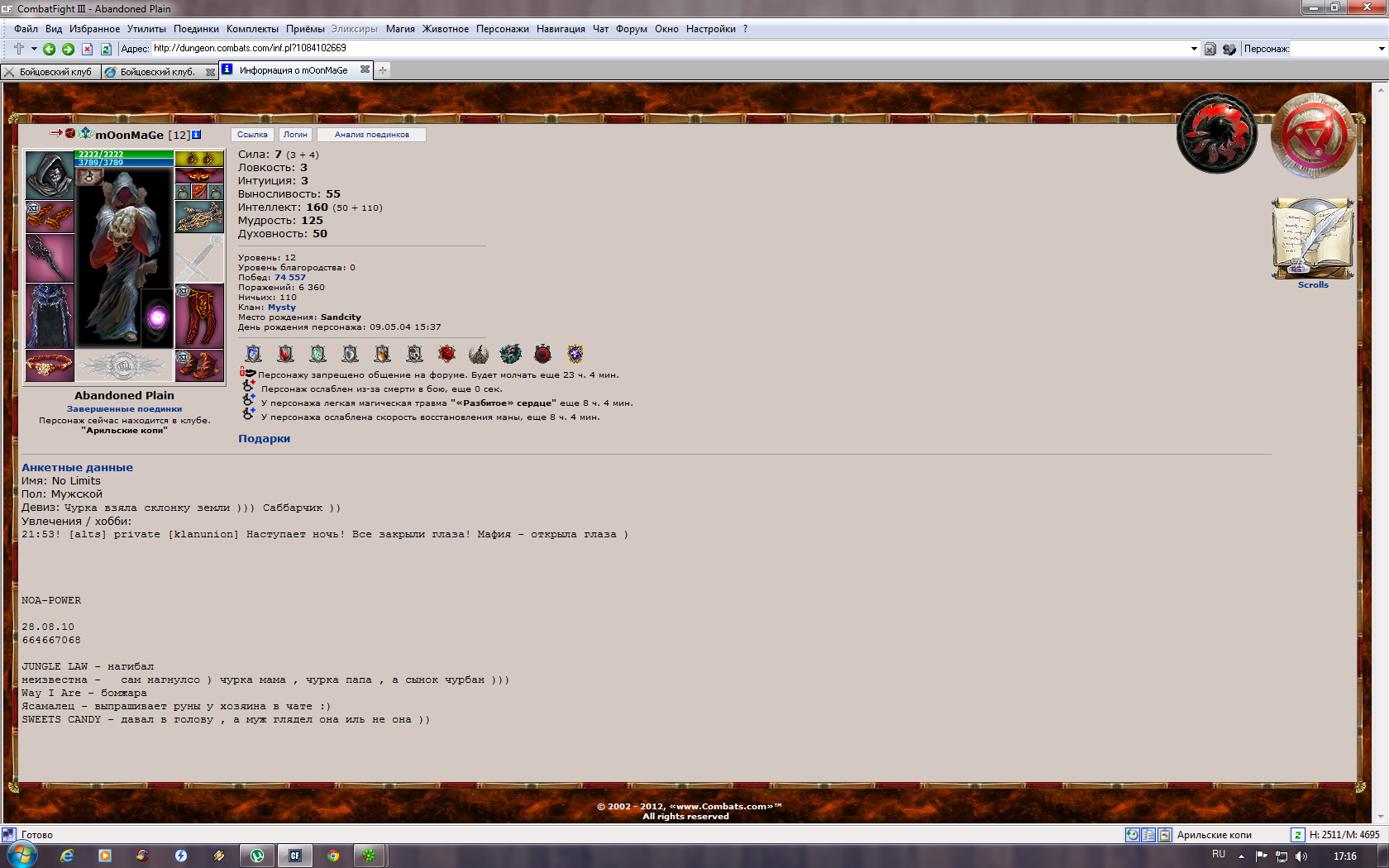This screenshot has width=1389, height=868.
Task: Click into the address URL field
Action: [670, 48]
